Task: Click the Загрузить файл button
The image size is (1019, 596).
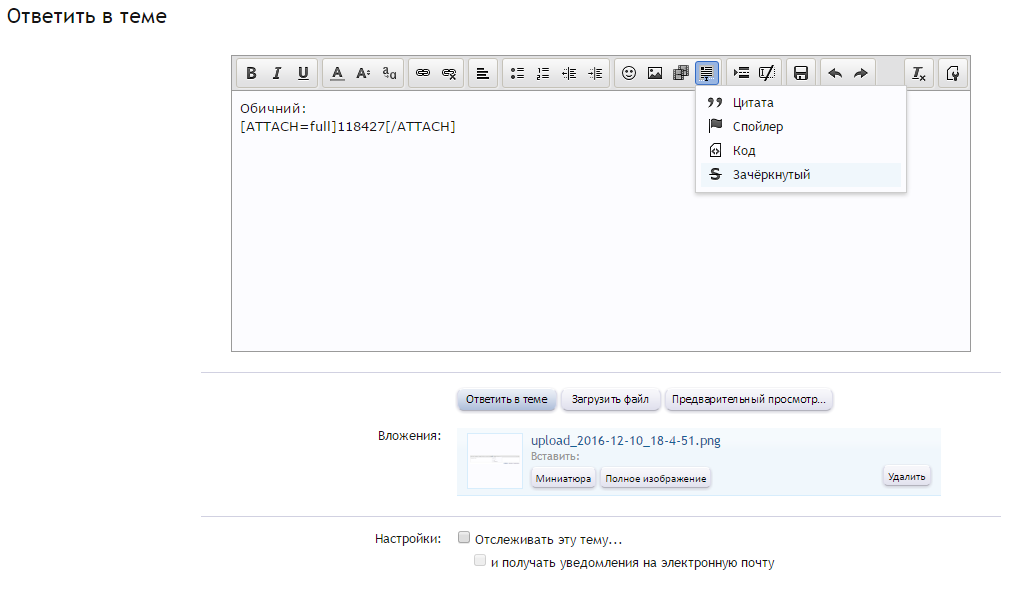Action: (x=610, y=400)
